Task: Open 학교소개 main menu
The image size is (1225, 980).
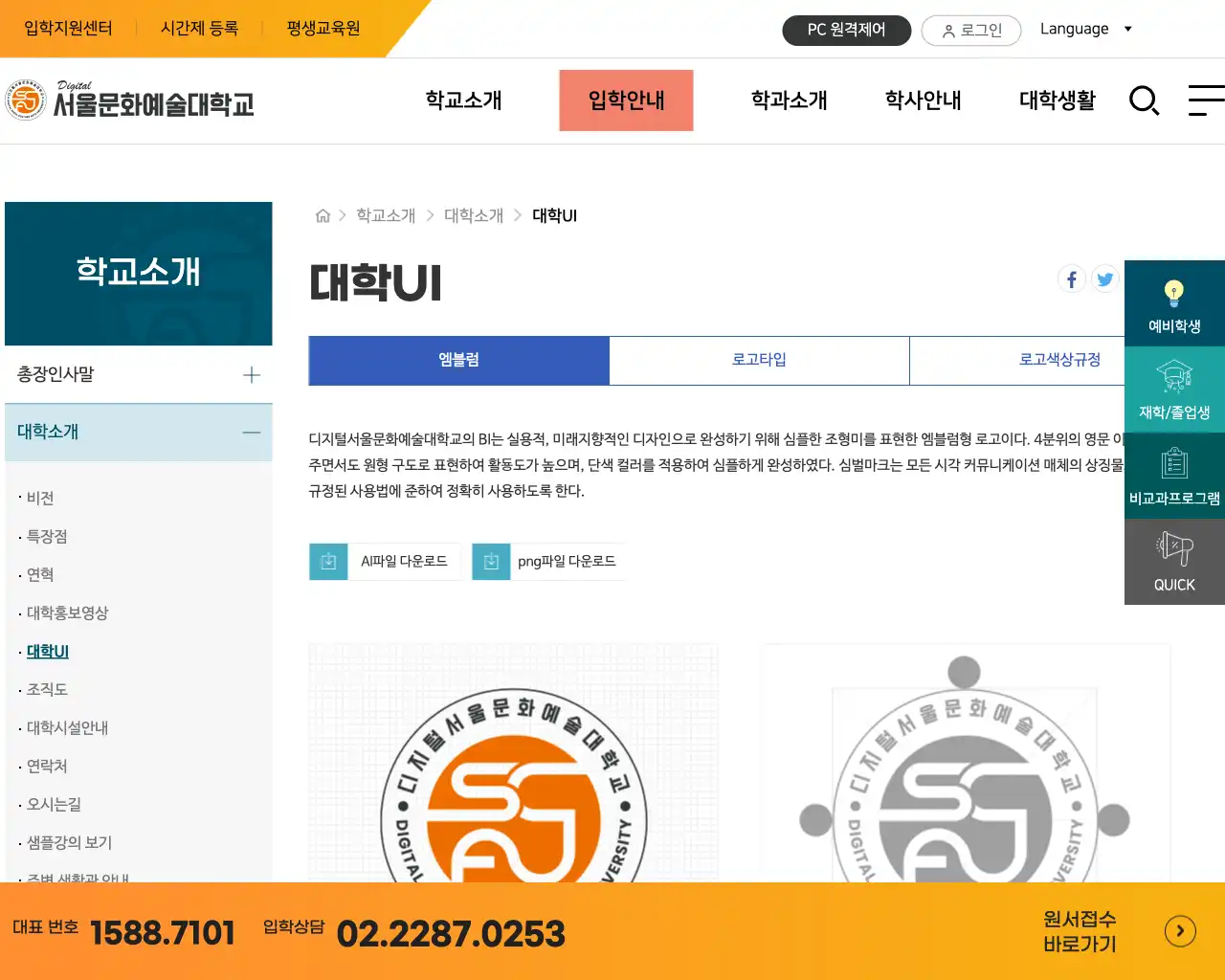Action: pos(464,100)
